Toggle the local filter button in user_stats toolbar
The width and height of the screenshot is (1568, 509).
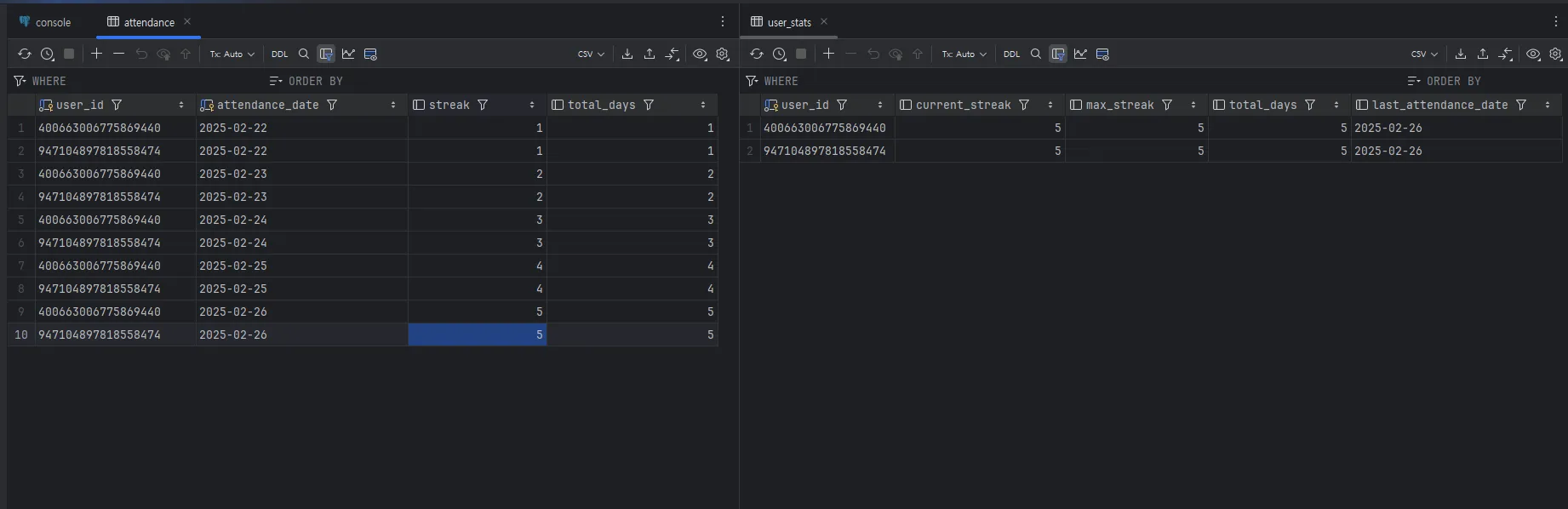point(1058,54)
